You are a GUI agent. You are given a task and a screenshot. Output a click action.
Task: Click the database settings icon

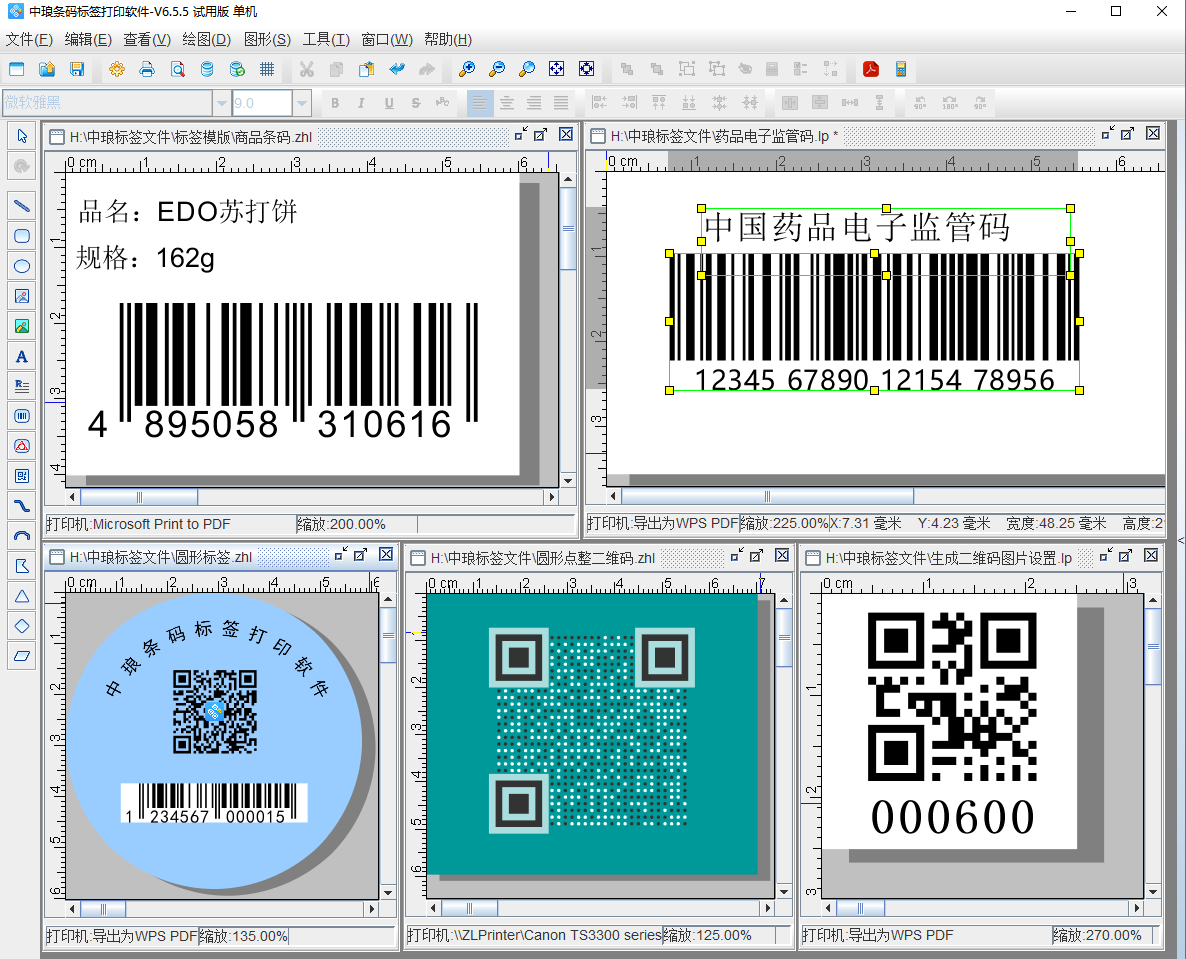point(207,69)
